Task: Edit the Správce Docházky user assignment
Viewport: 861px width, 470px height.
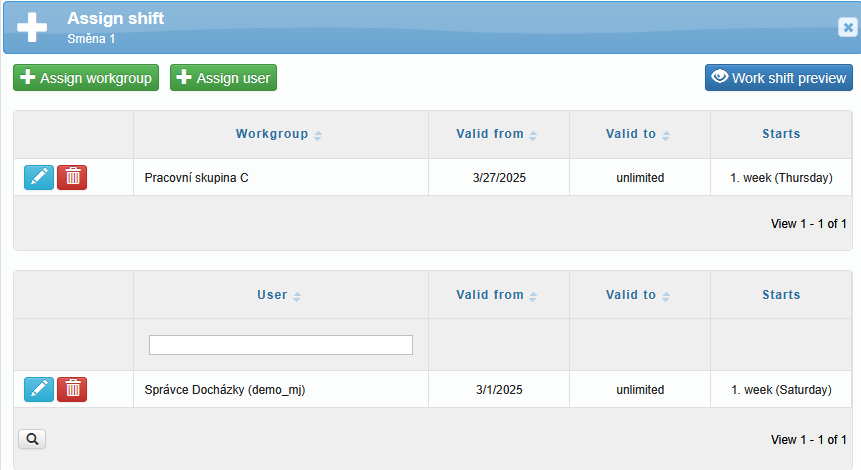Action: coord(39,389)
